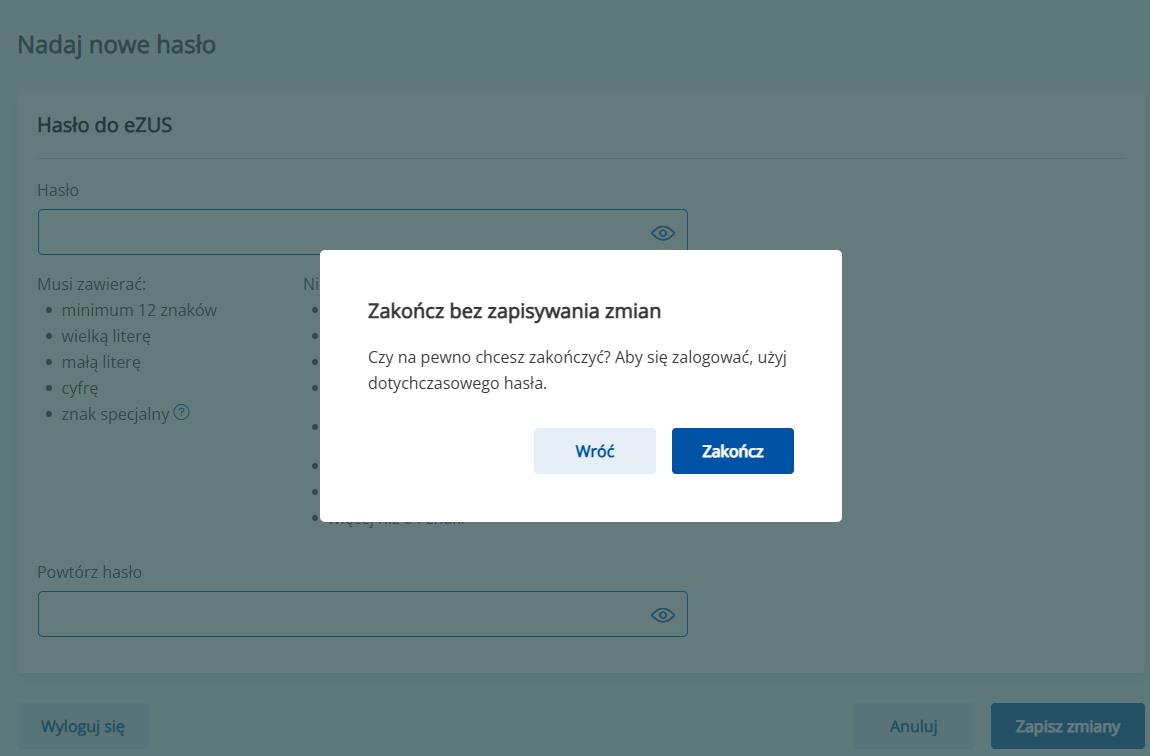Click the Musi zawierać label
The width and height of the screenshot is (1150, 756).
coord(91,284)
